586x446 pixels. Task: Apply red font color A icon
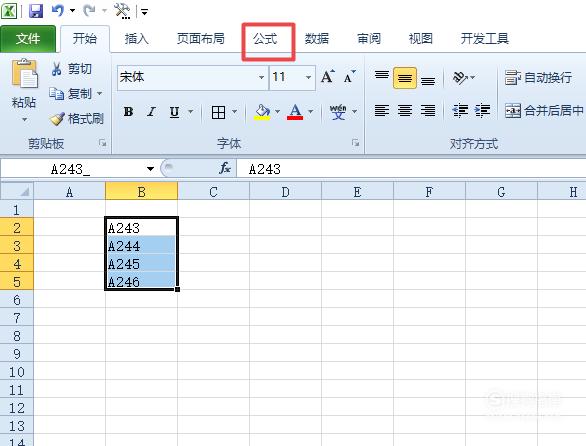click(295, 112)
